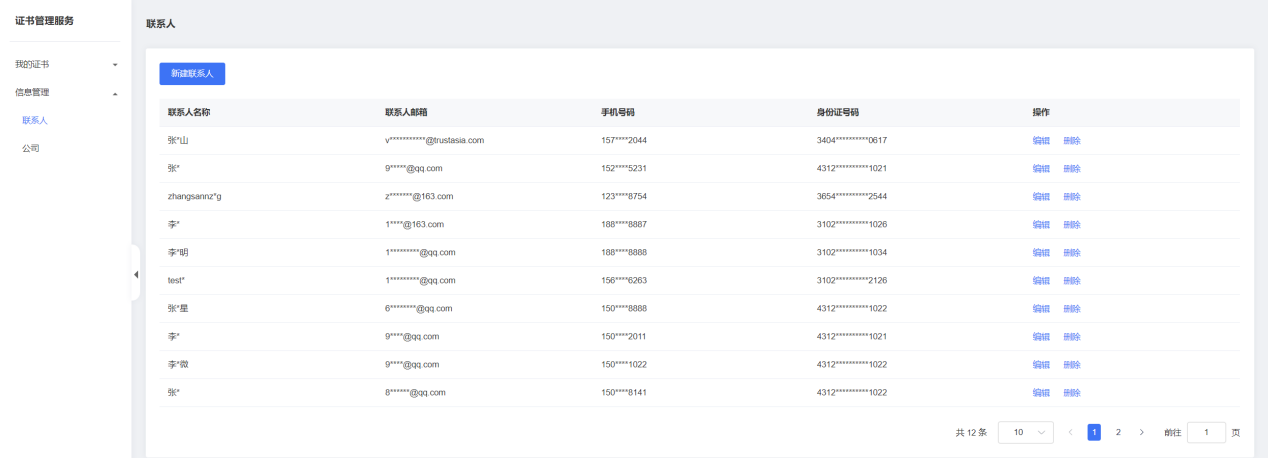The width and height of the screenshot is (1268, 458).
Task: Click ID number ending in 0617
Action: (852, 140)
